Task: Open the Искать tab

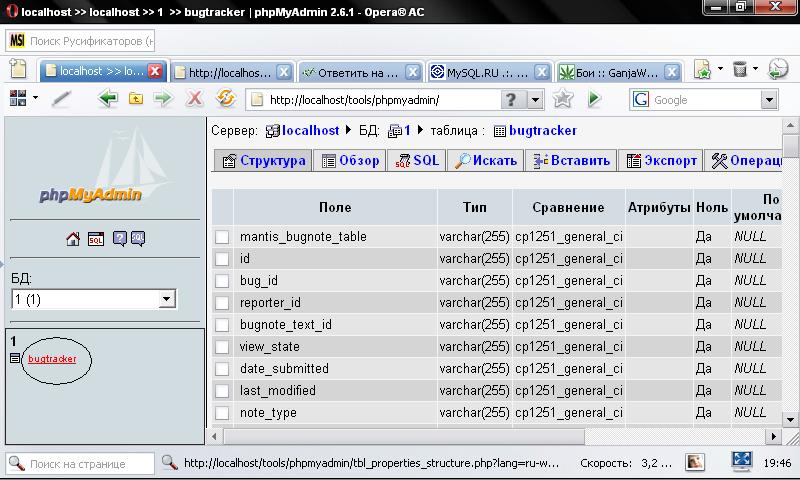Action: [x=485, y=161]
